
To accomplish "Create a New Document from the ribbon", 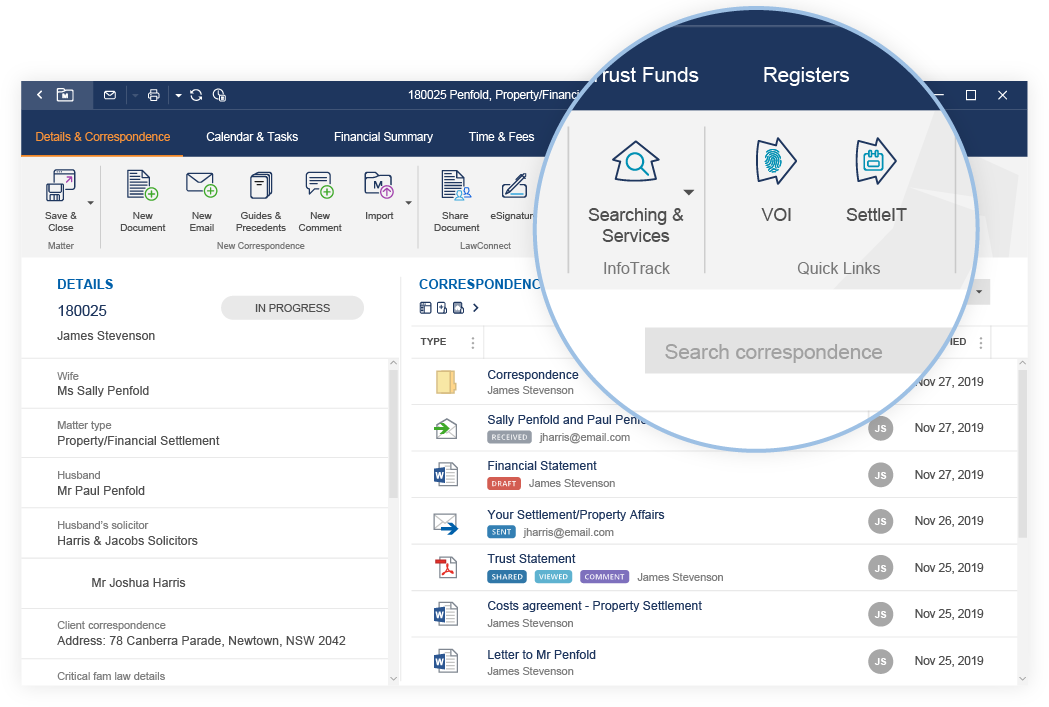I will (142, 185).
